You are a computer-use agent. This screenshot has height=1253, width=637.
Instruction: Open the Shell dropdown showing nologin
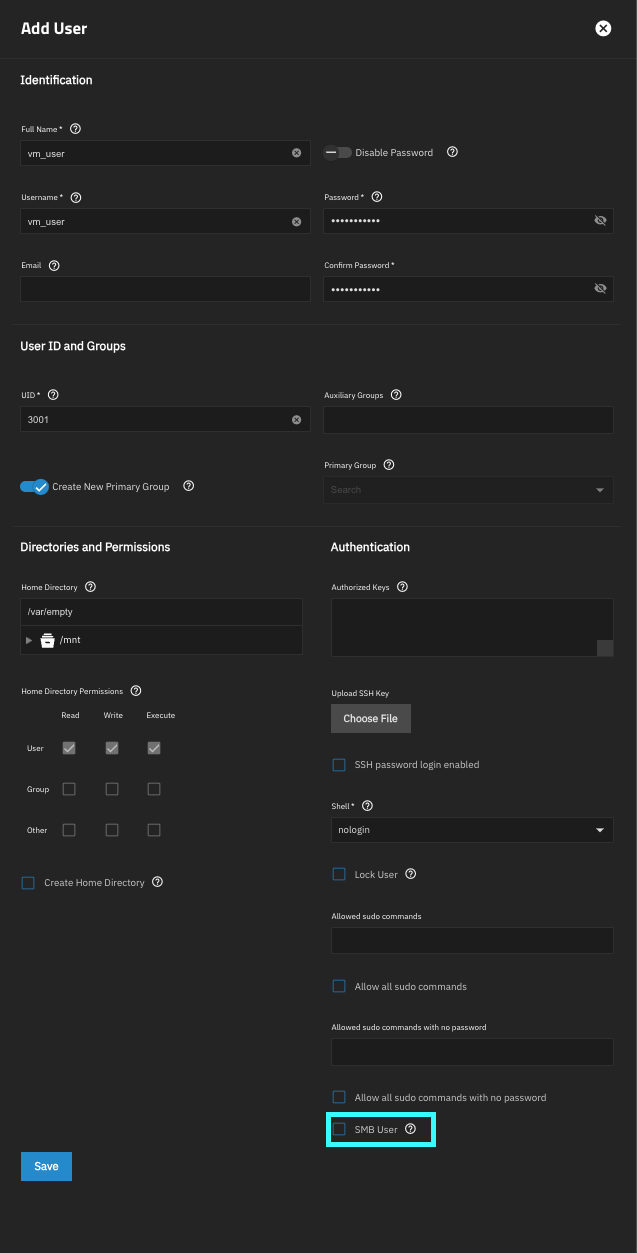click(471, 830)
